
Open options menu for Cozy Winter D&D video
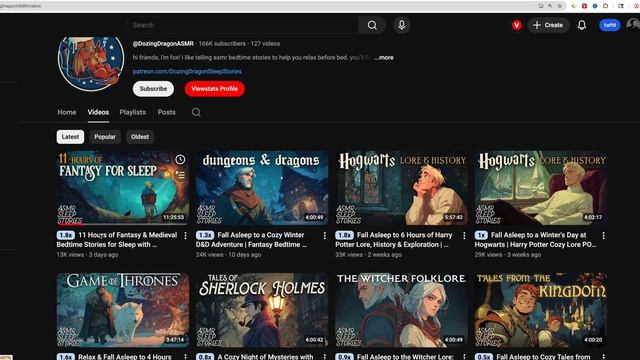click(x=324, y=236)
